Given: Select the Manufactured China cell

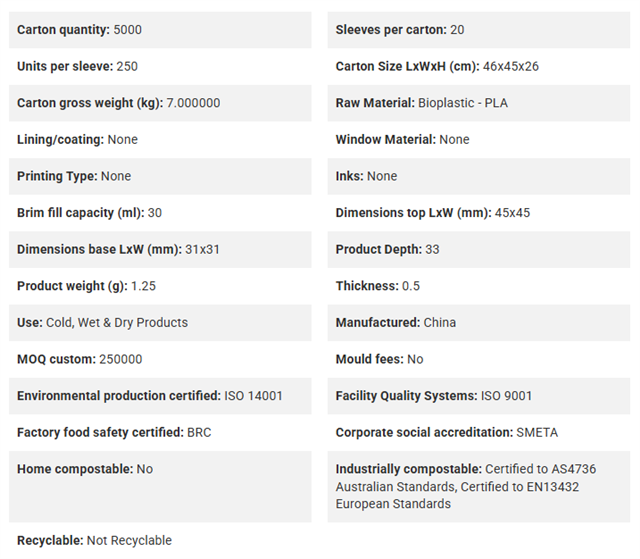Looking at the screenshot, I should pos(479,323).
